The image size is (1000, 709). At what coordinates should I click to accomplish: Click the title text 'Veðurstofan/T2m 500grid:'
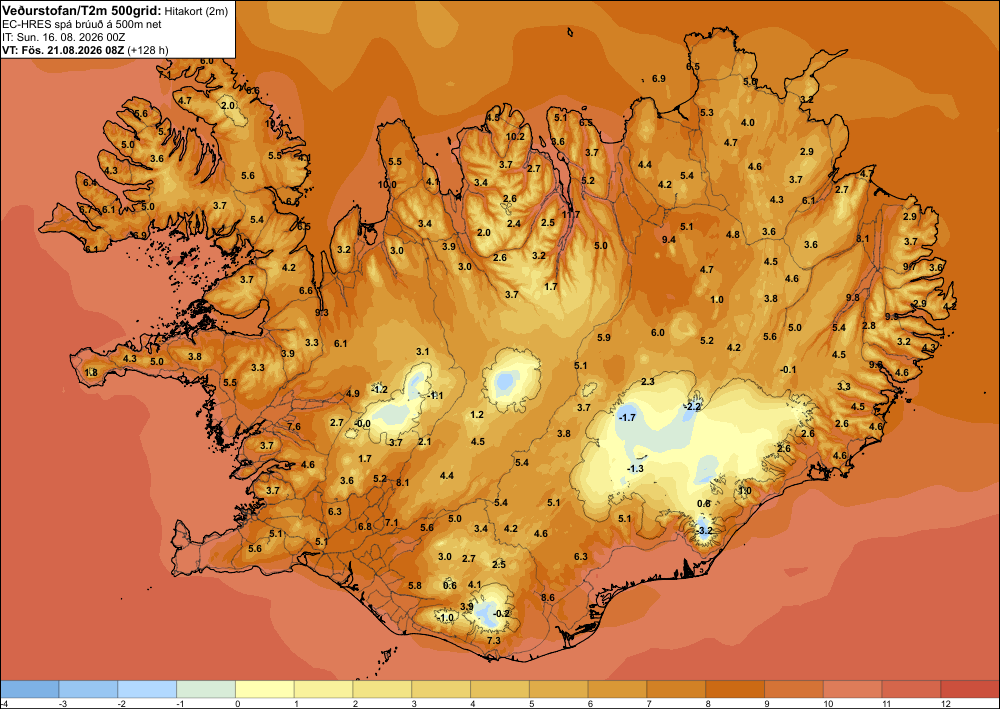pyautogui.click(x=82, y=10)
